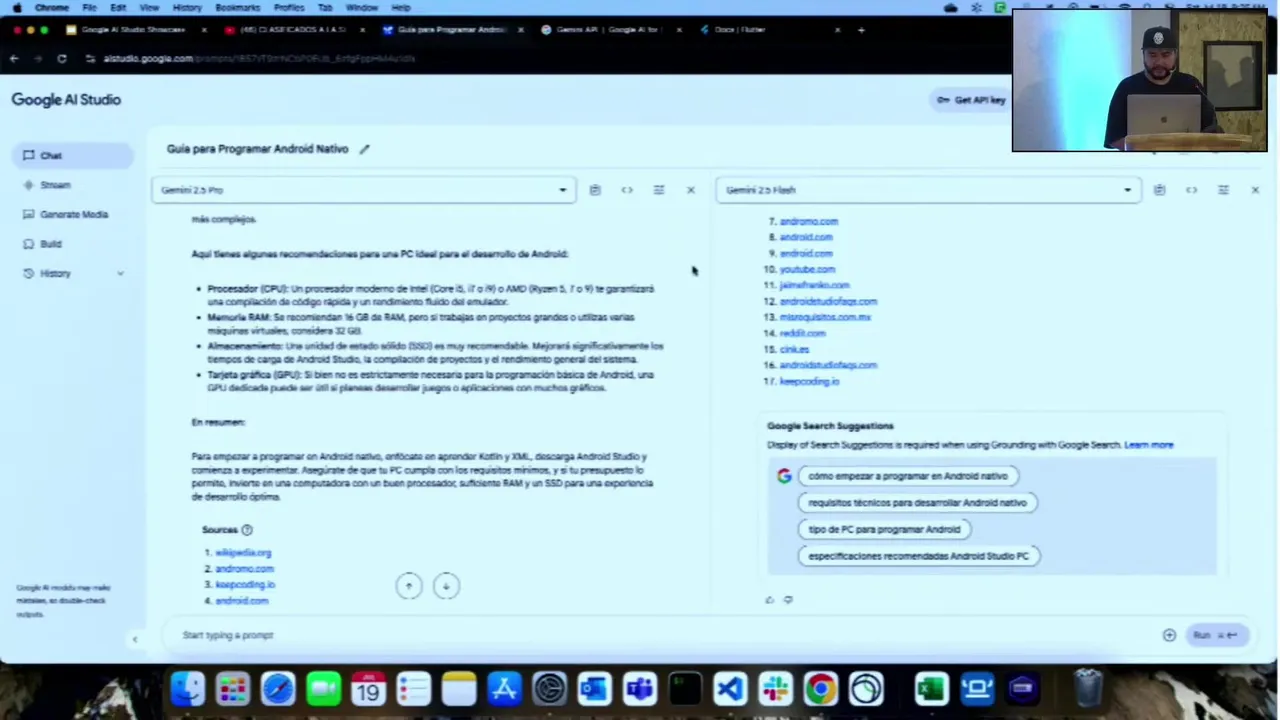Give thumbs down to Flash response
Screen dimensions: 1280x720
788,600
